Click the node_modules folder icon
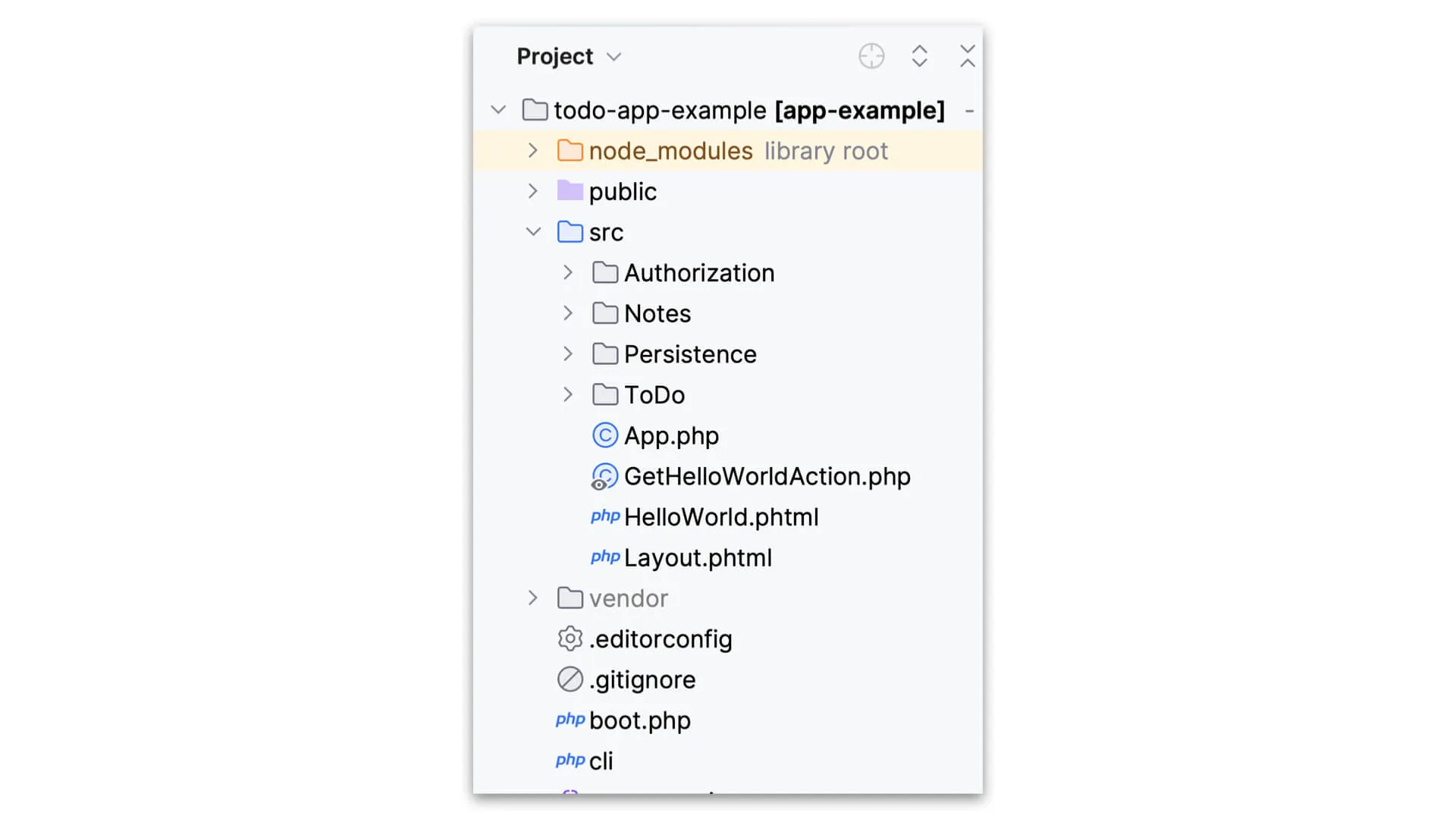 pyautogui.click(x=570, y=150)
